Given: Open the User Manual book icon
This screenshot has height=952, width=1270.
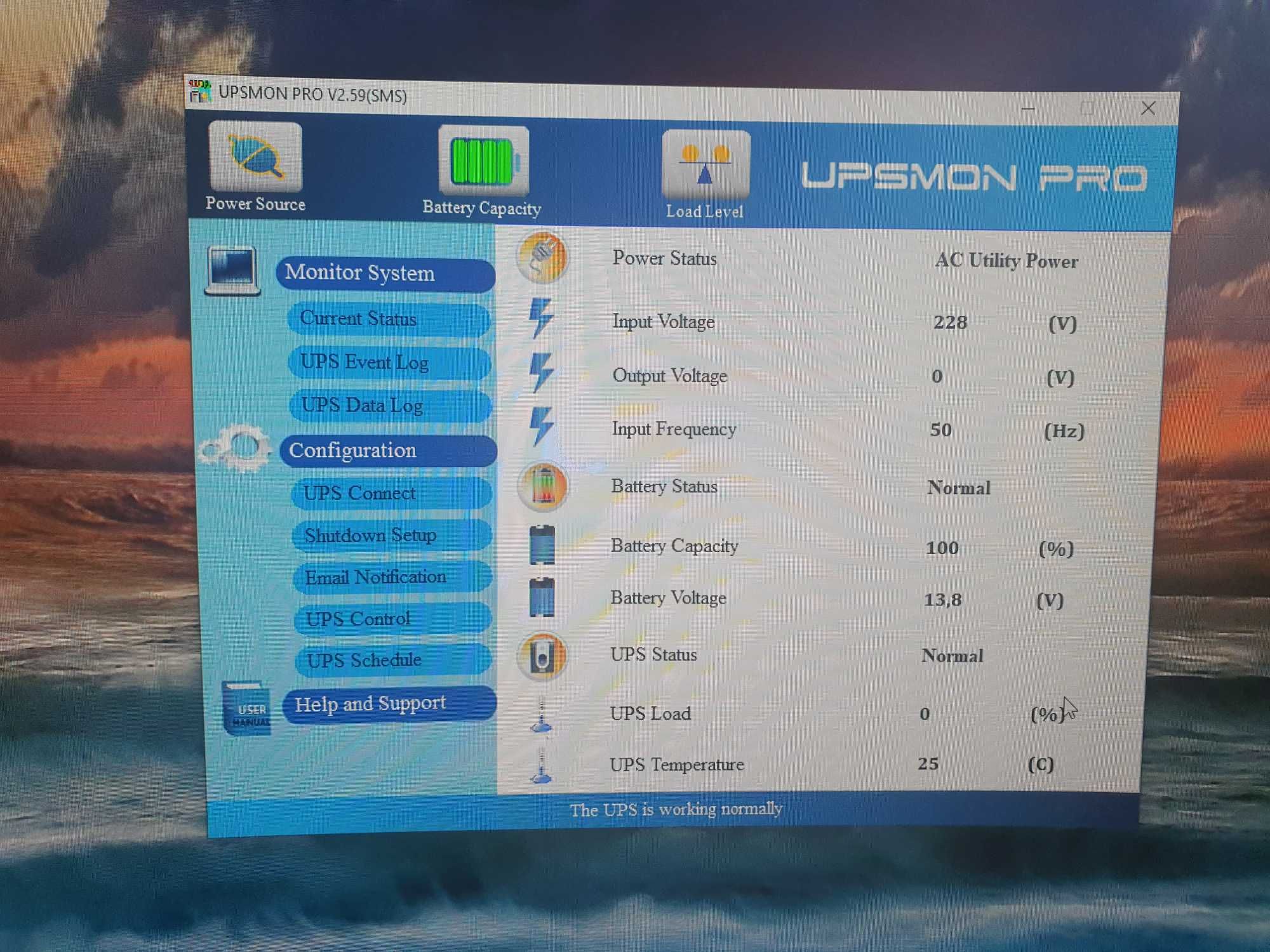Looking at the screenshot, I should (x=246, y=708).
